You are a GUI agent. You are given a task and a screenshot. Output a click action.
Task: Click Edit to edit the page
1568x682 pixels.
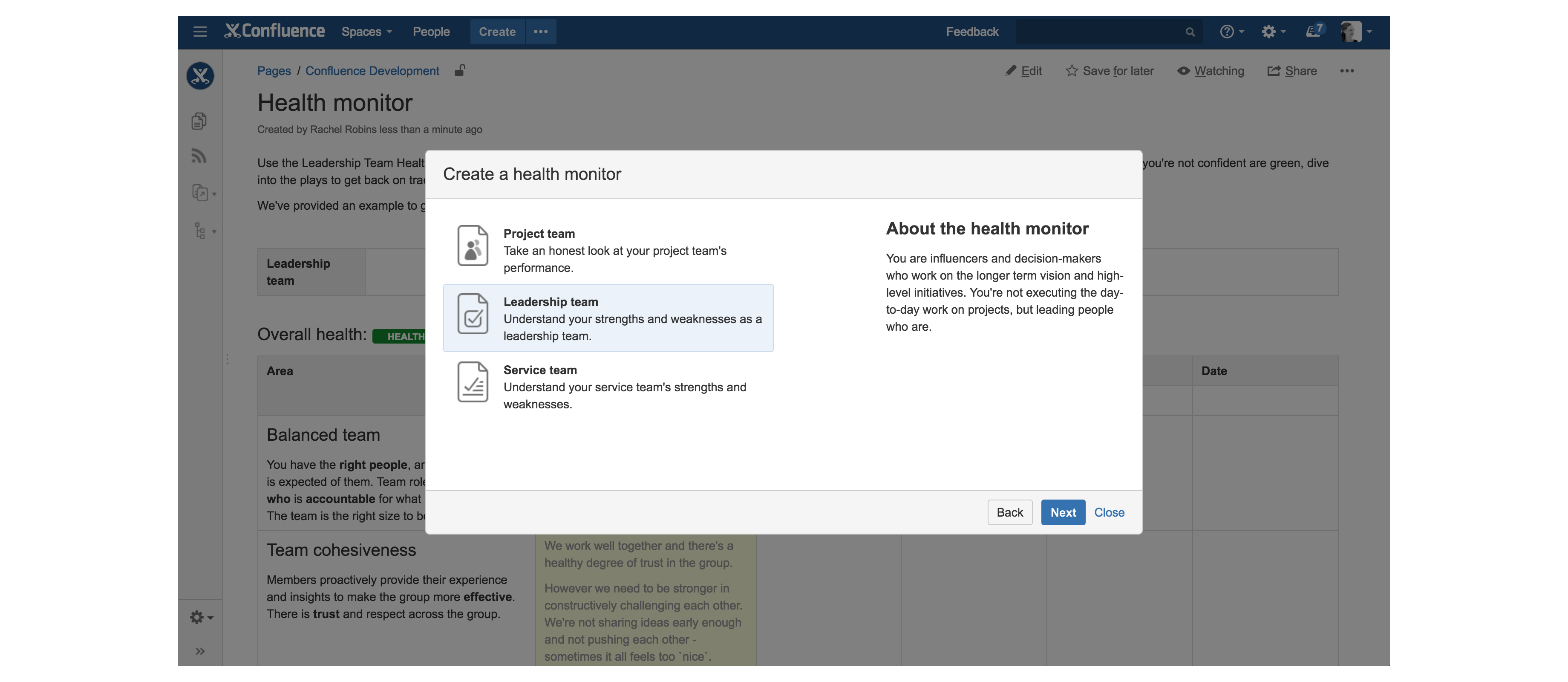pyautogui.click(x=1024, y=71)
